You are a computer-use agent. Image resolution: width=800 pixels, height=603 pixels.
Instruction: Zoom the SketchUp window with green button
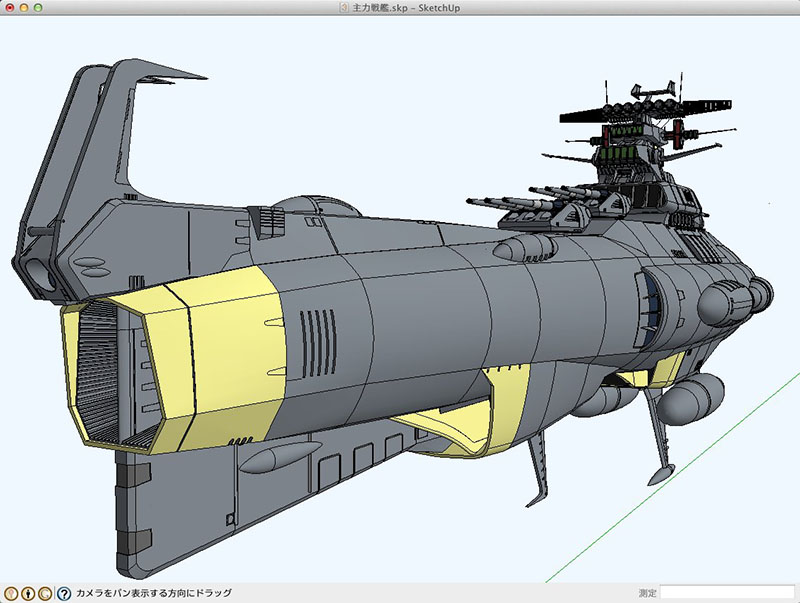38,8
